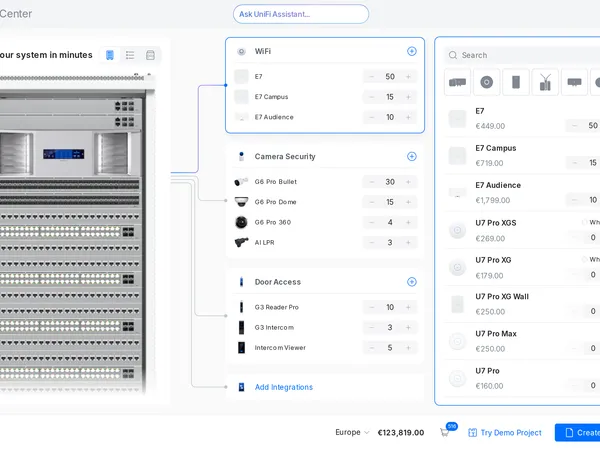Switch to the third layout view icon
600x450 pixels.
coord(150,55)
